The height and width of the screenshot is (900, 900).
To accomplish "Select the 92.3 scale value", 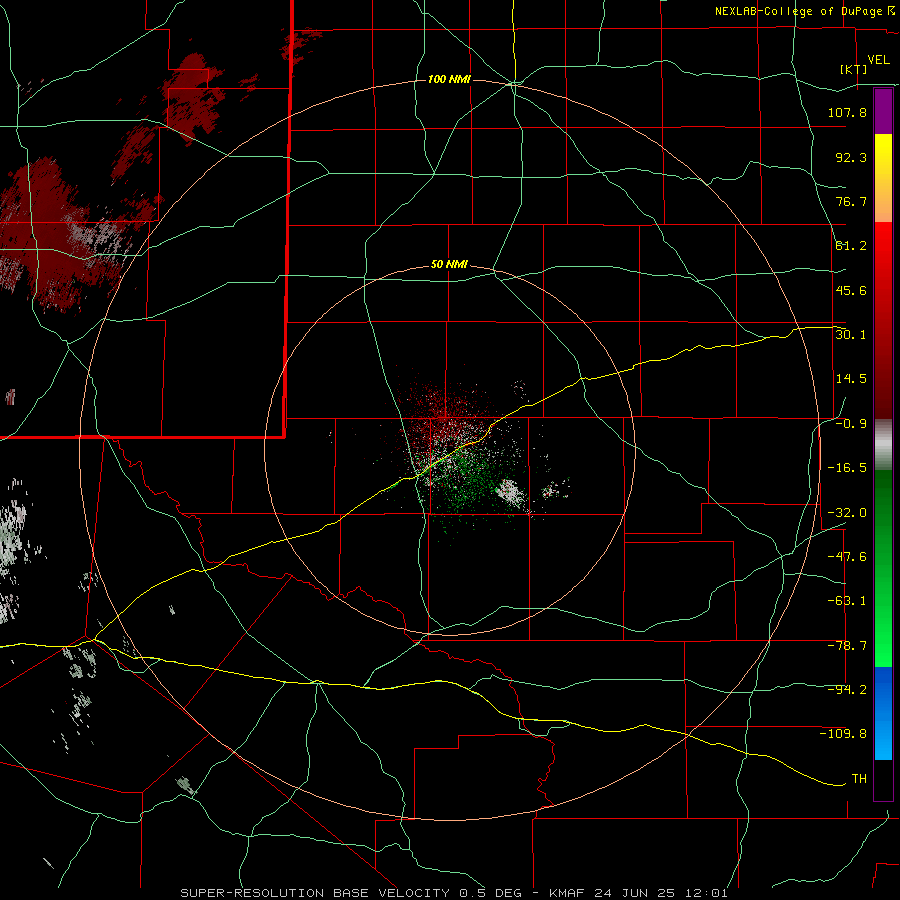I will click(x=851, y=157).
